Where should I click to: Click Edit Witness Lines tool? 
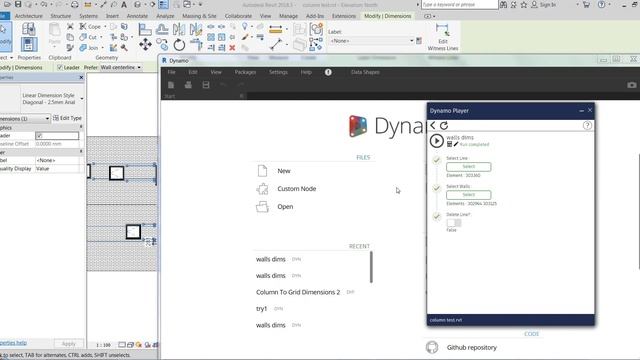(x=442, y=37)
